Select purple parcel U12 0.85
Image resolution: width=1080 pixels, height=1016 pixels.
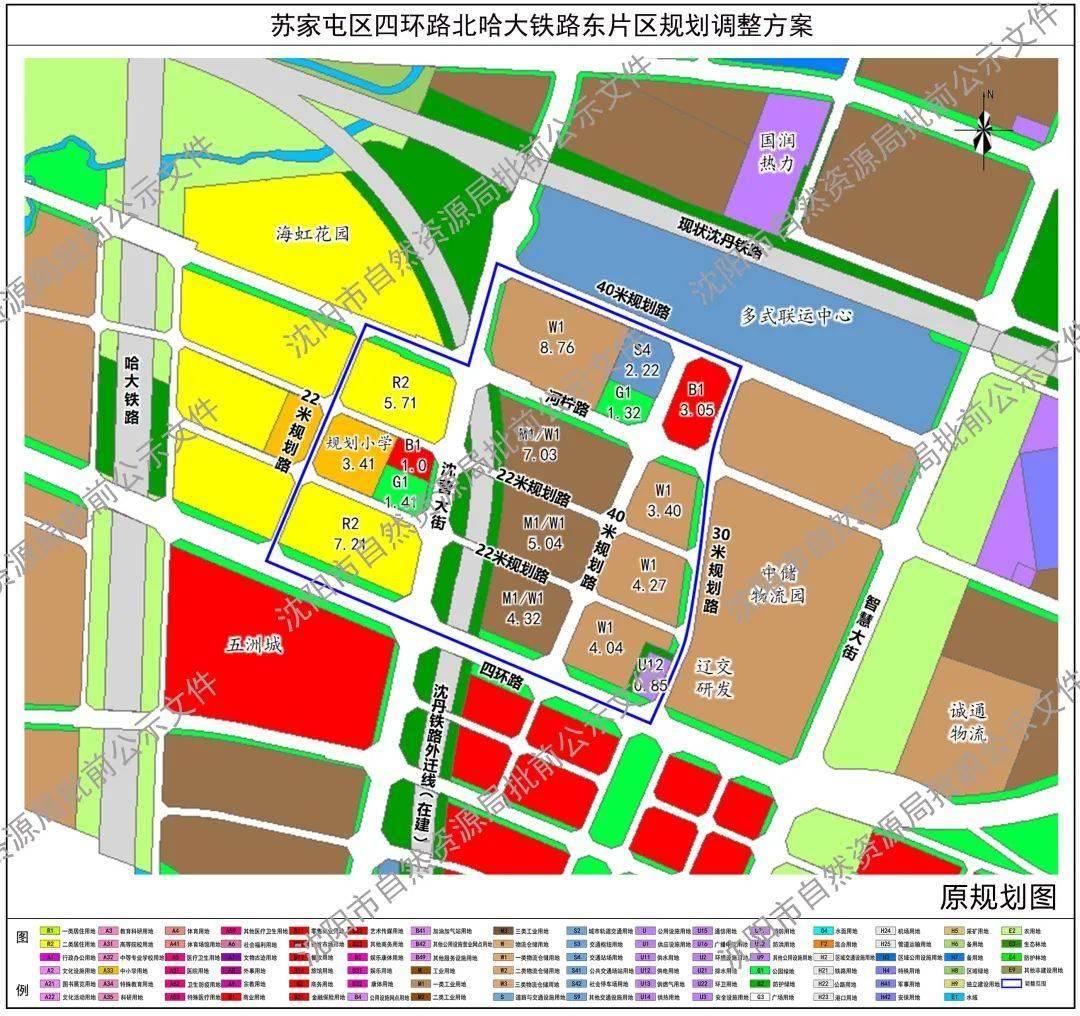pyautogui.click(x=650, y=675)
